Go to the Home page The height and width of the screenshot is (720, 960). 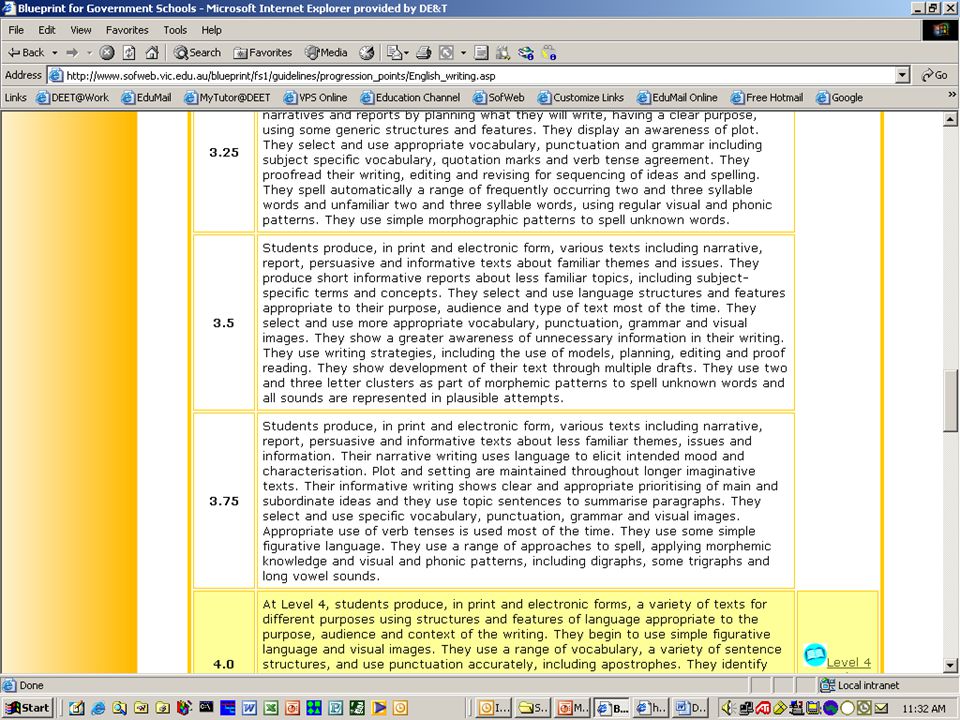coord(152,53)
